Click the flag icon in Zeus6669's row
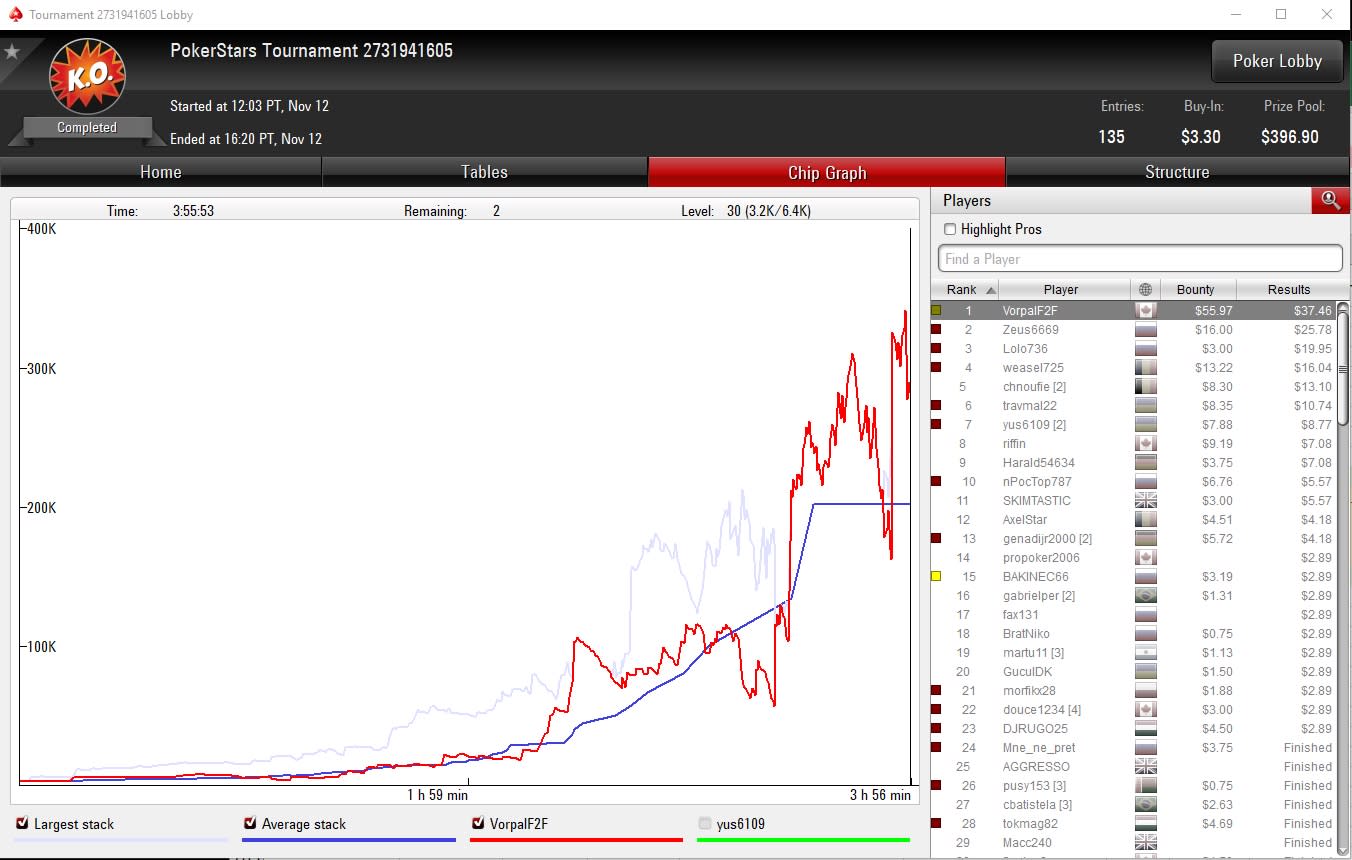Viewport: 1352px width, 860px height. (x=1146, y=330)
